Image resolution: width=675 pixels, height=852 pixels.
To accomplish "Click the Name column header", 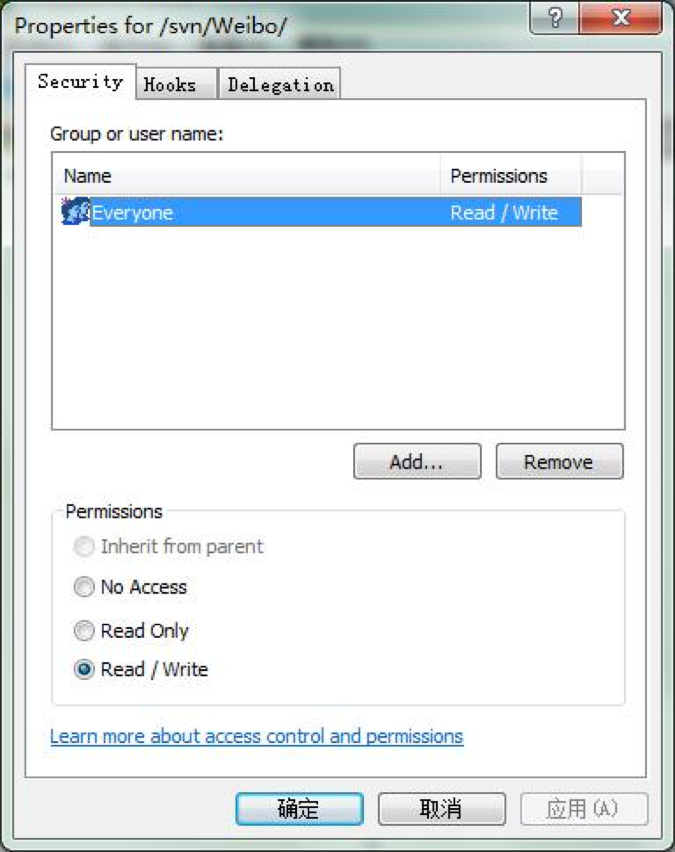I will pos(247,176).
